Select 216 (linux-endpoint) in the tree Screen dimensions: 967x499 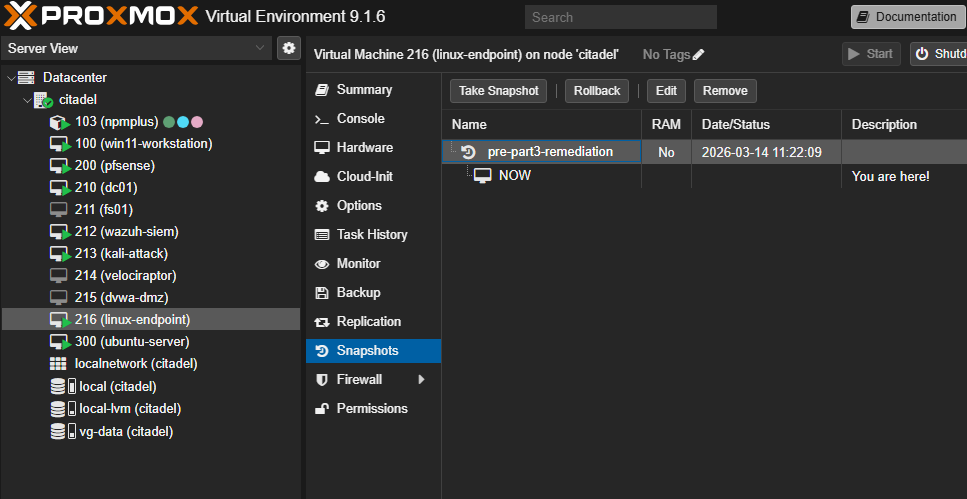point(150,320)
